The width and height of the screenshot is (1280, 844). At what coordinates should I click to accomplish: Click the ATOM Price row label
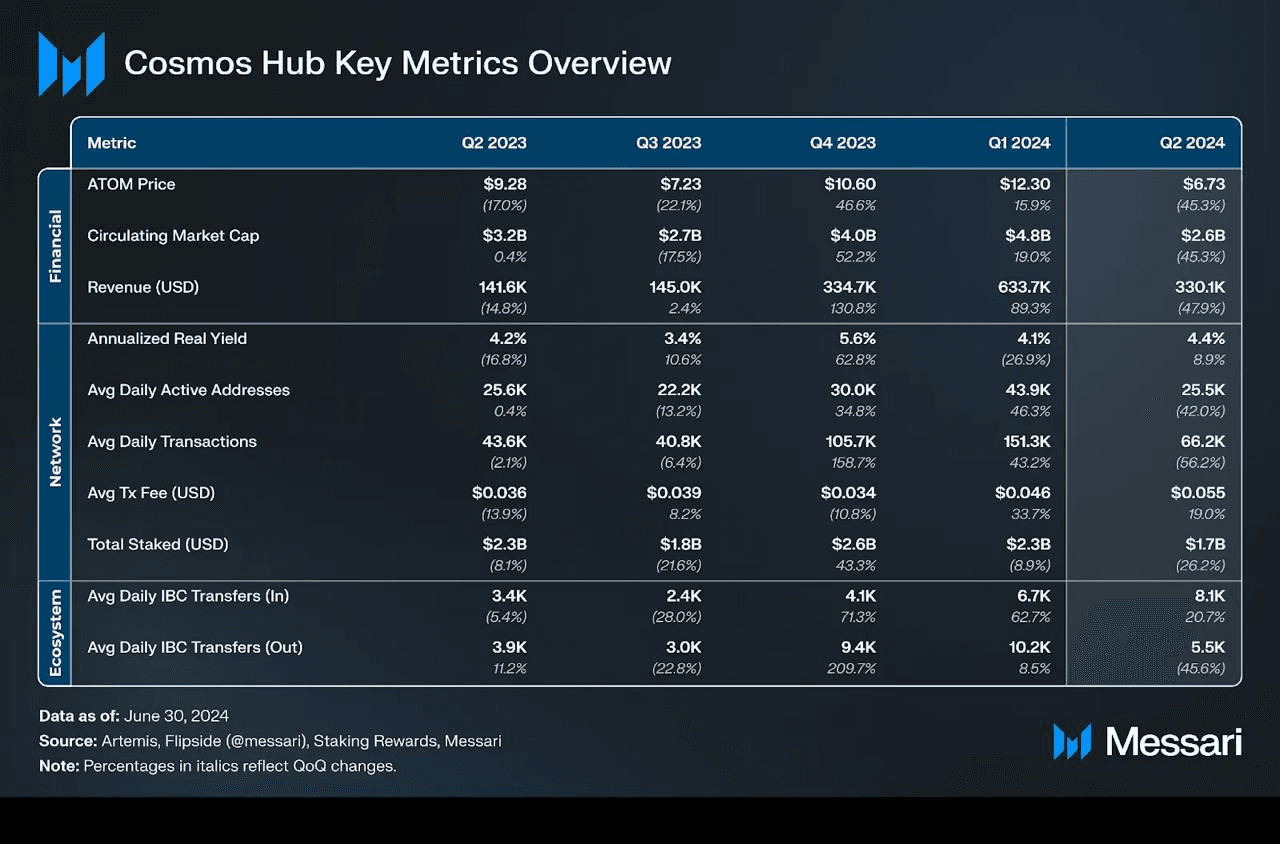131,184
